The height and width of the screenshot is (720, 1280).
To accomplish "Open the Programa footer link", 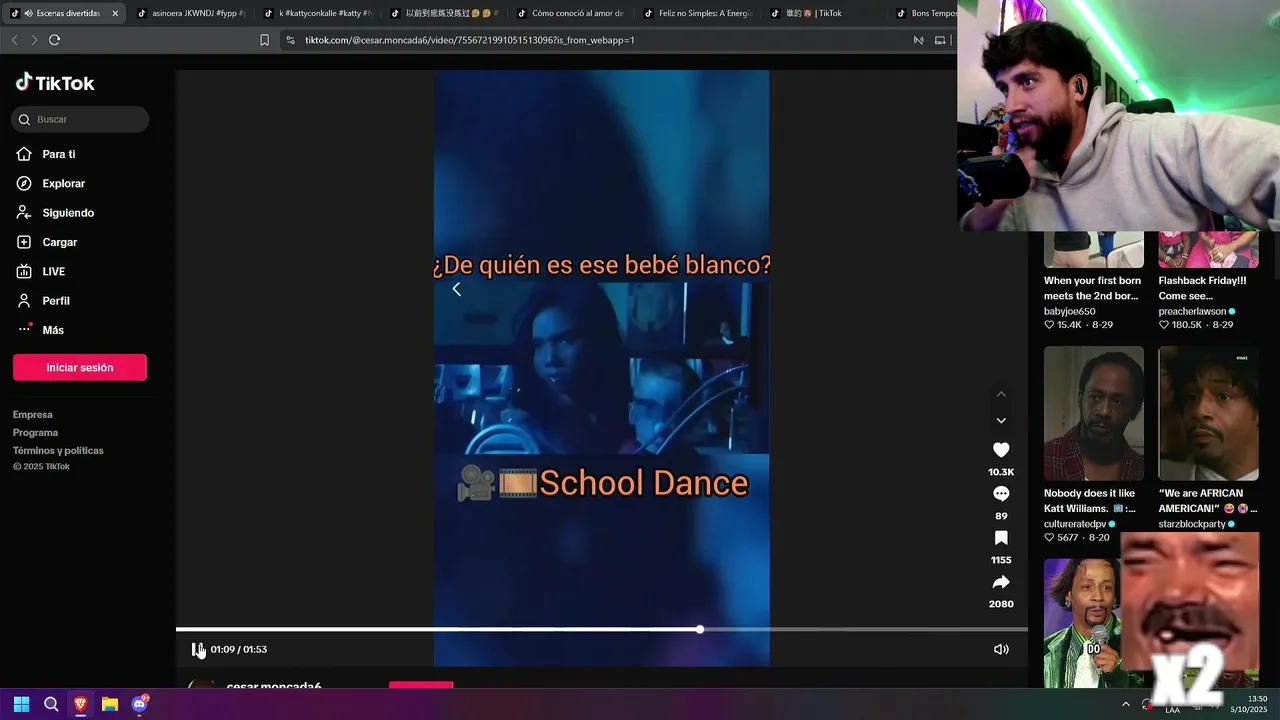I will 35,432.
